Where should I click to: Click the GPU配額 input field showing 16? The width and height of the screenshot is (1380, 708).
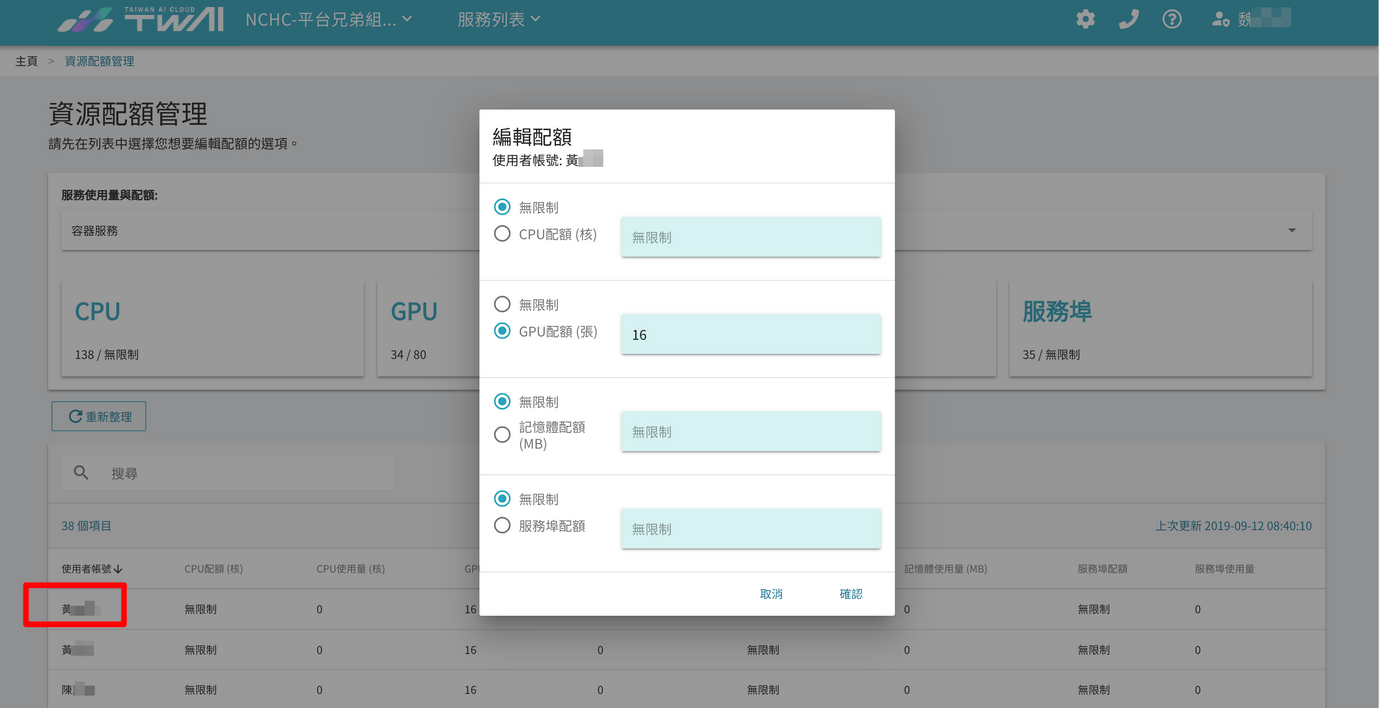[x=751, y=334]
